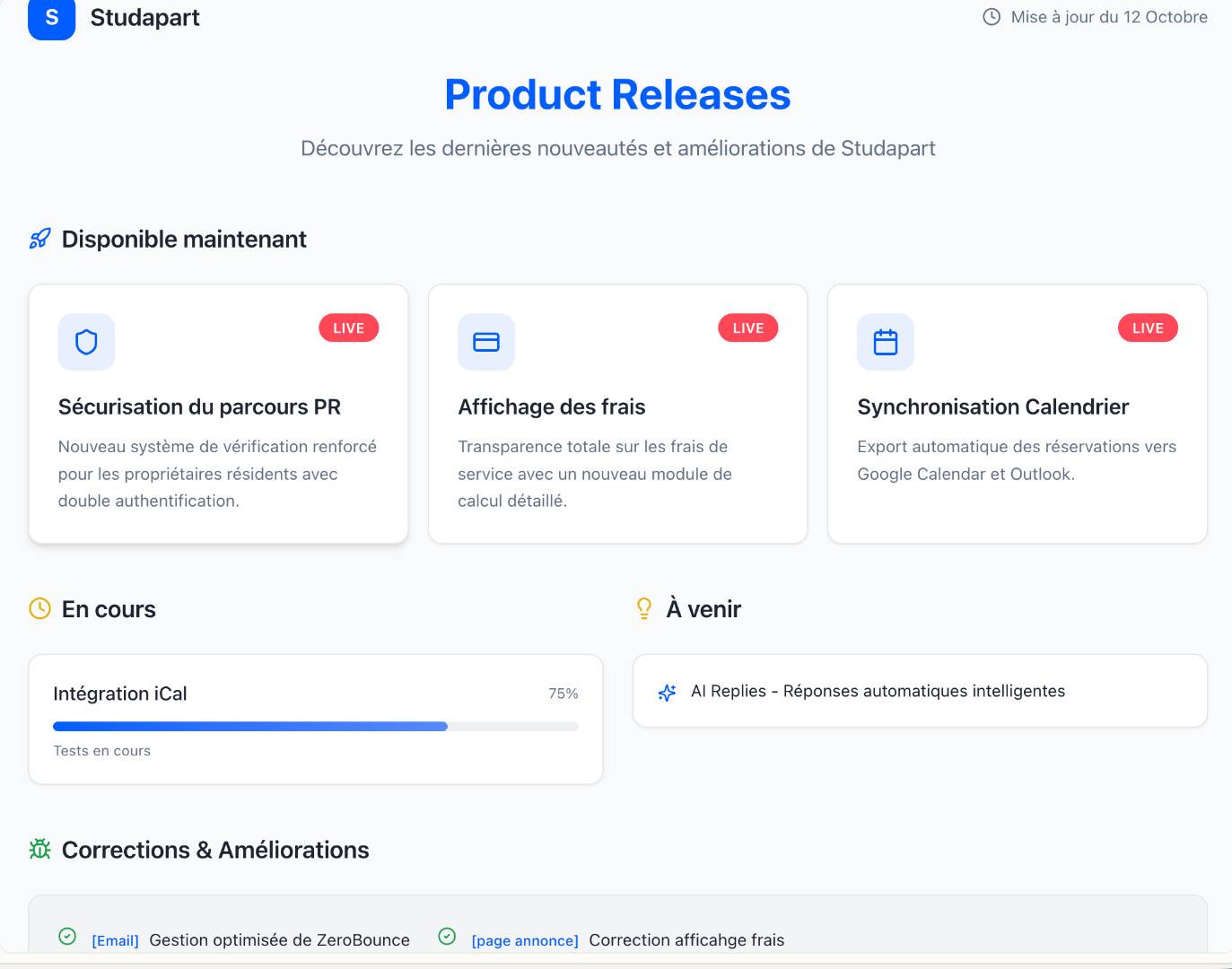
Task: Open the AI Replies upcoming feature item
Action: tap(920, 691)
